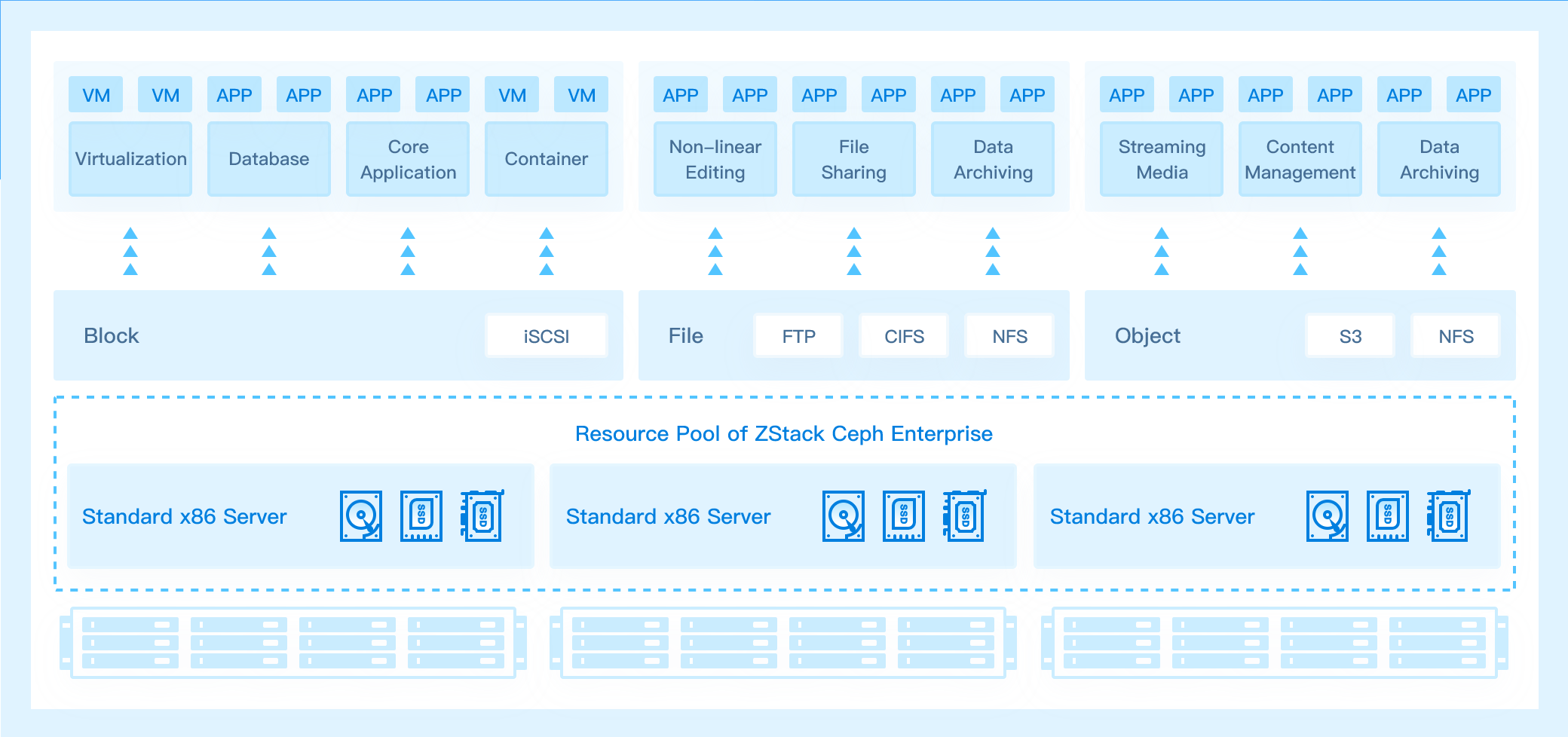
Task: Click the upward arrows below Virtualization
Action: (x=130, y=252)
